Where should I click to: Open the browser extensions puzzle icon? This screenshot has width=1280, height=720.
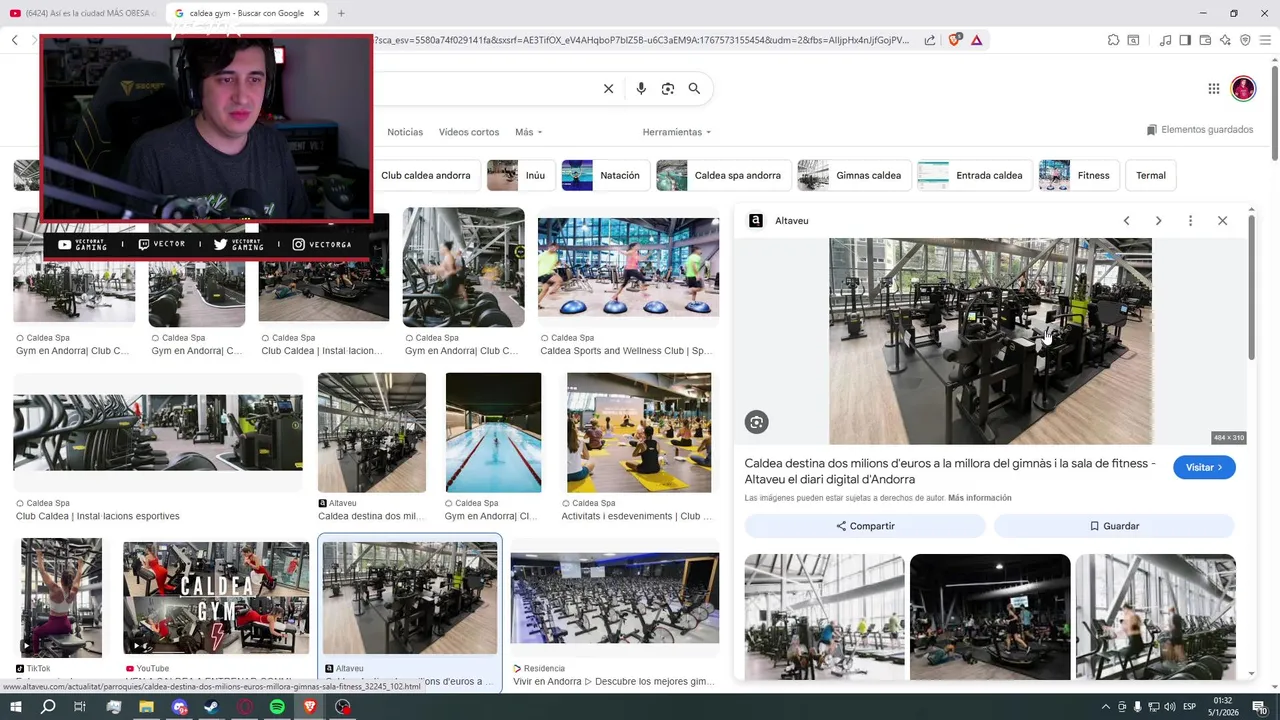point(1113,40)
